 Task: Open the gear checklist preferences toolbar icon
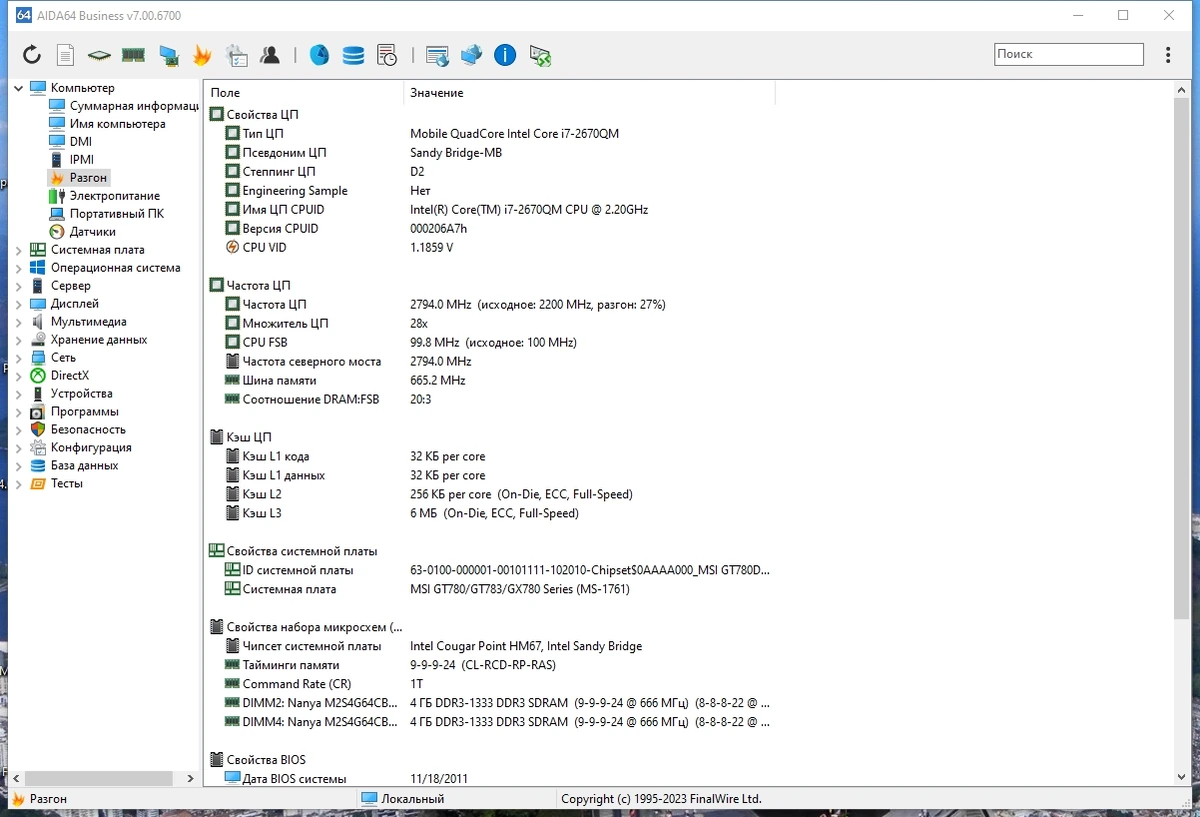coord(237,55)
